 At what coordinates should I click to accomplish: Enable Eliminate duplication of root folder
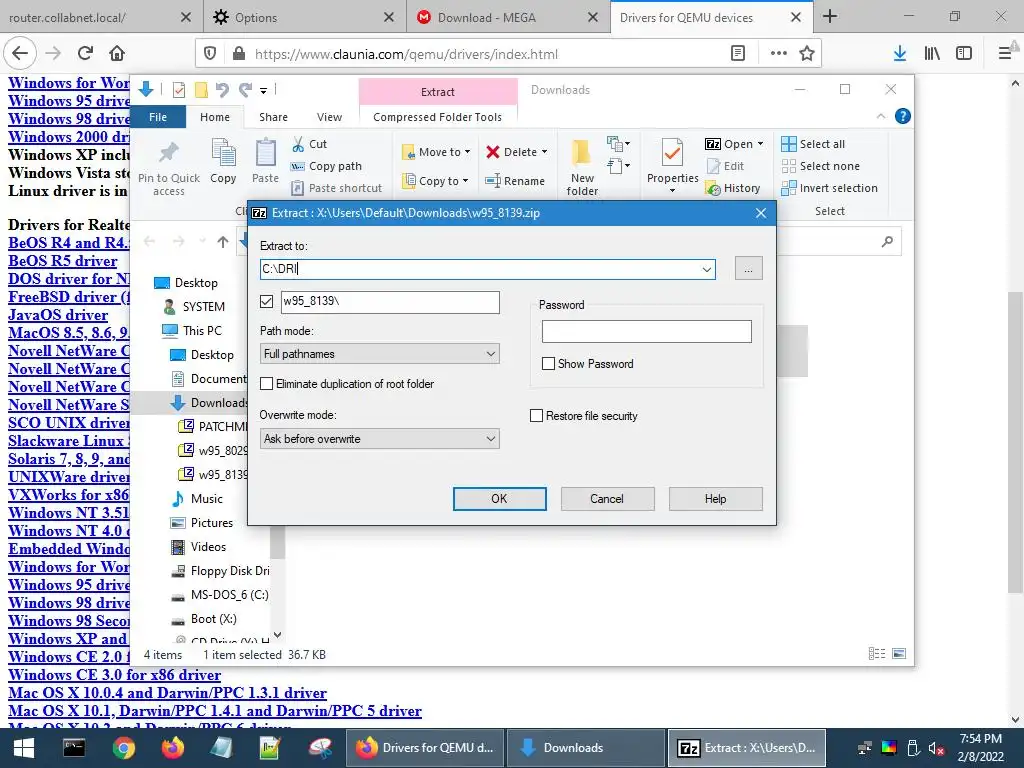tap(266, 384)
